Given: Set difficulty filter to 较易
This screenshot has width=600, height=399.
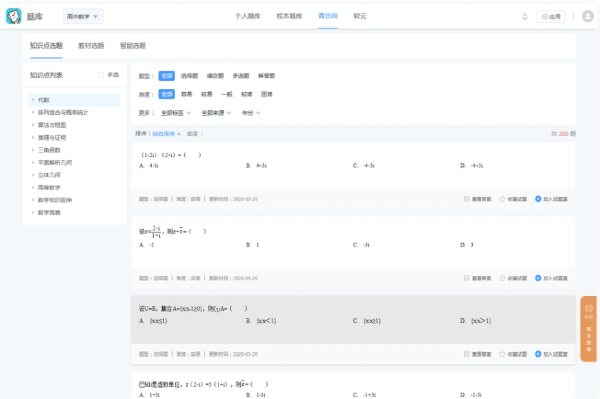Looking at the screenshot, I should pos(207,94).
